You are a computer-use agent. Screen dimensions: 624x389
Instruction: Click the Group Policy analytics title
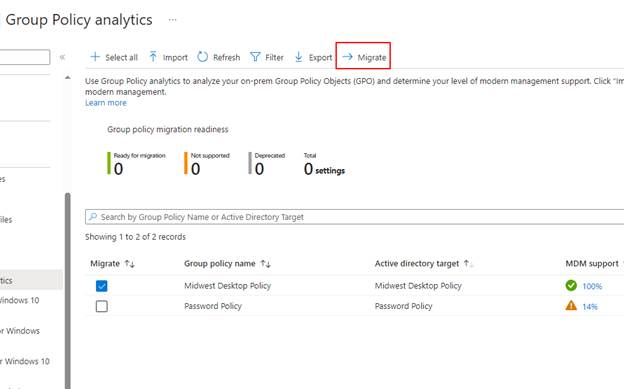click(79, 20)
